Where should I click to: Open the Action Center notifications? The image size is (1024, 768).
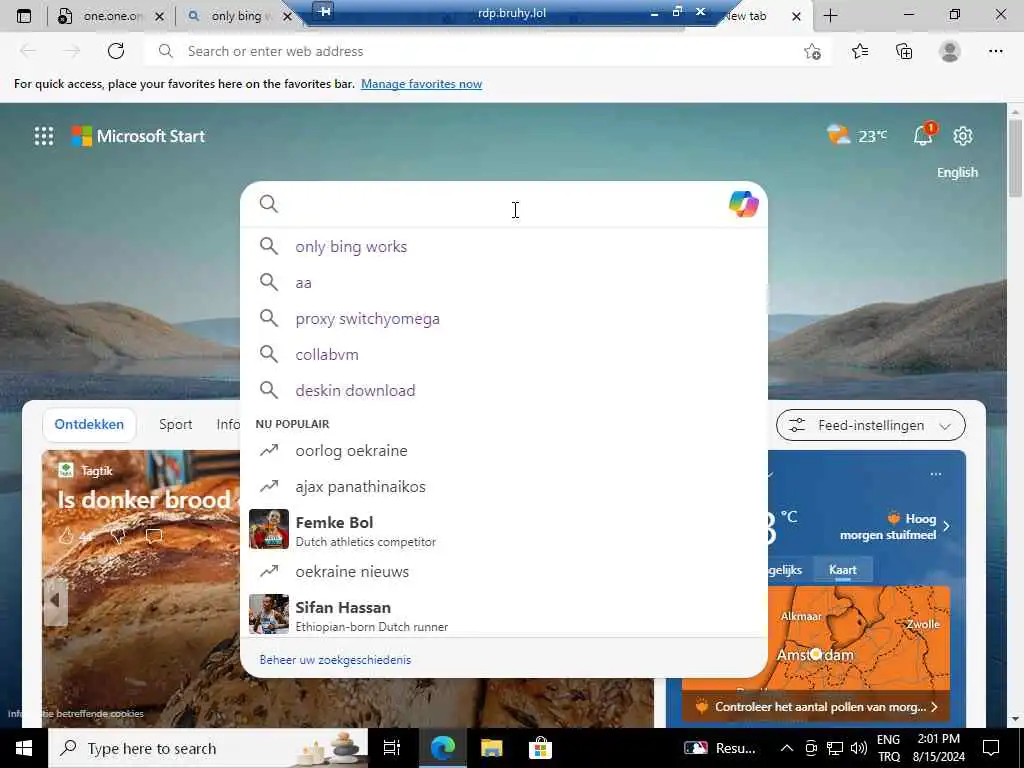pos(991,748)
